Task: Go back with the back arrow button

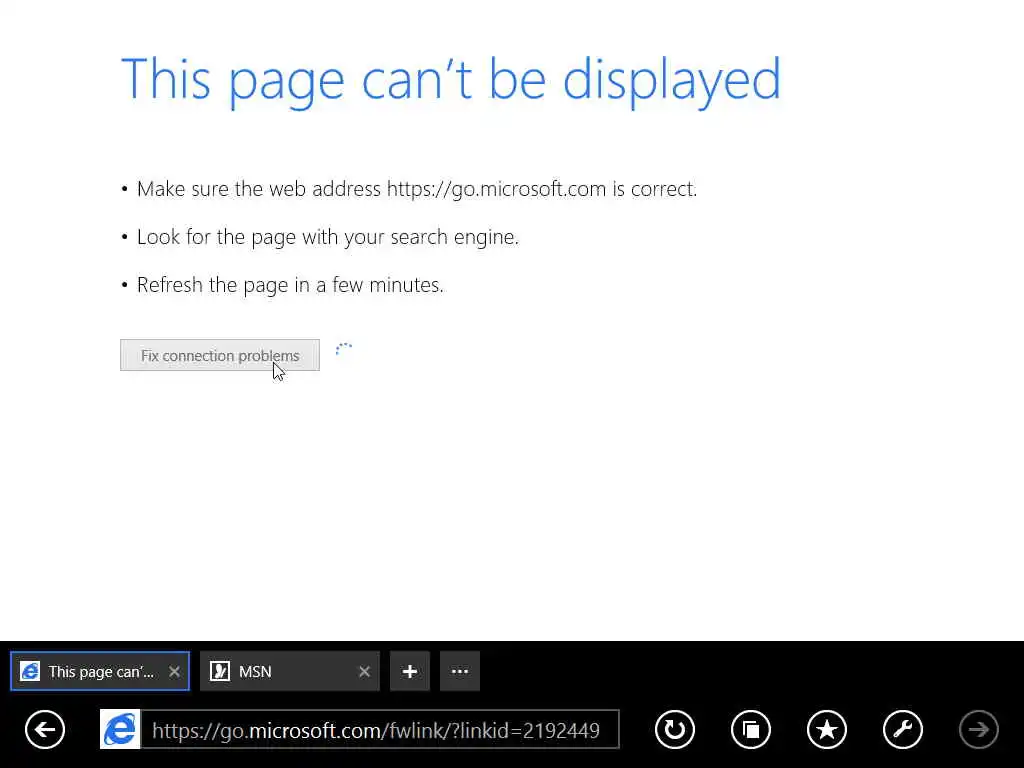Action: pos(45,729)
